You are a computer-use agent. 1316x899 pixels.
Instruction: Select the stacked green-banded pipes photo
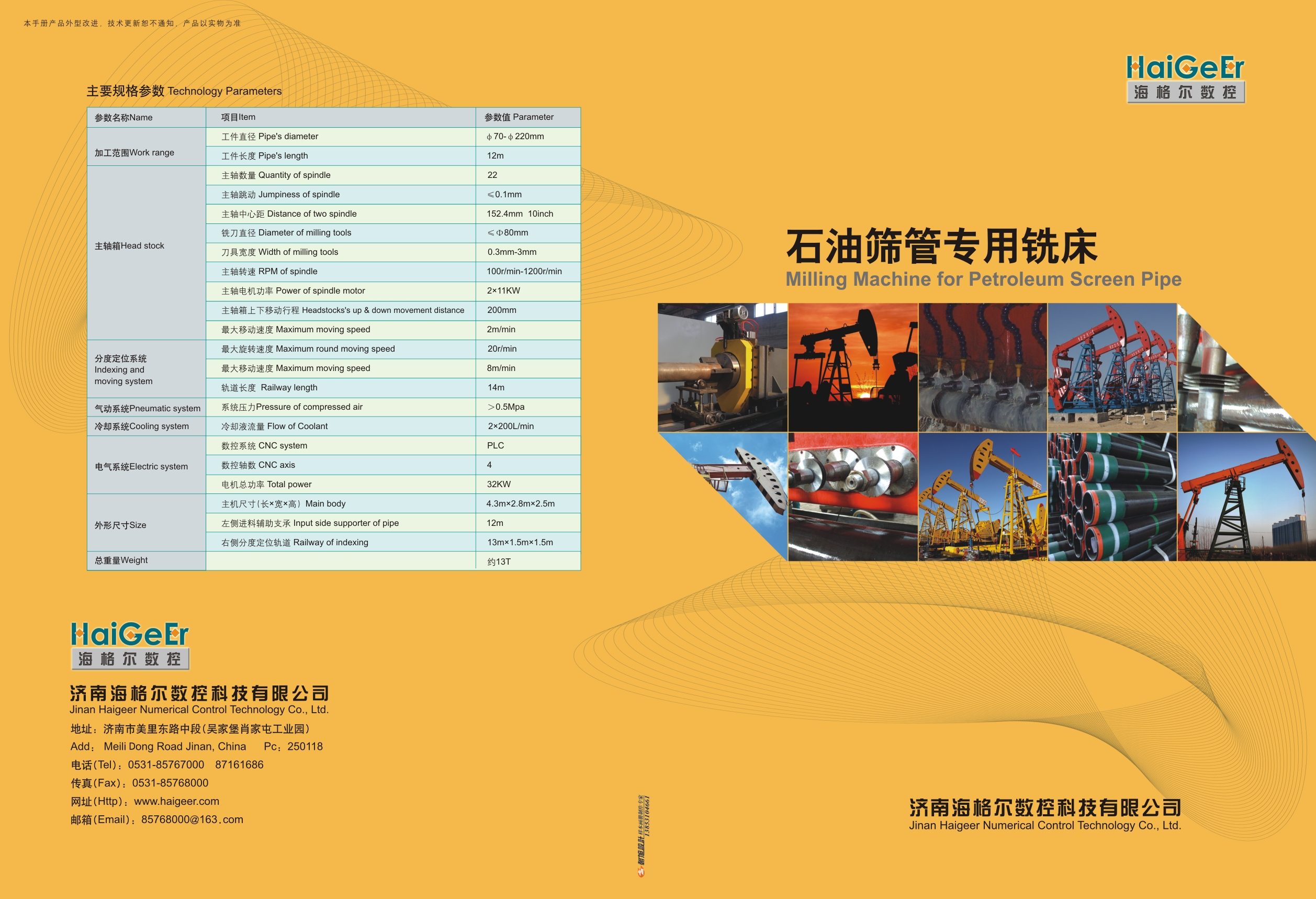pos(1112,497)
